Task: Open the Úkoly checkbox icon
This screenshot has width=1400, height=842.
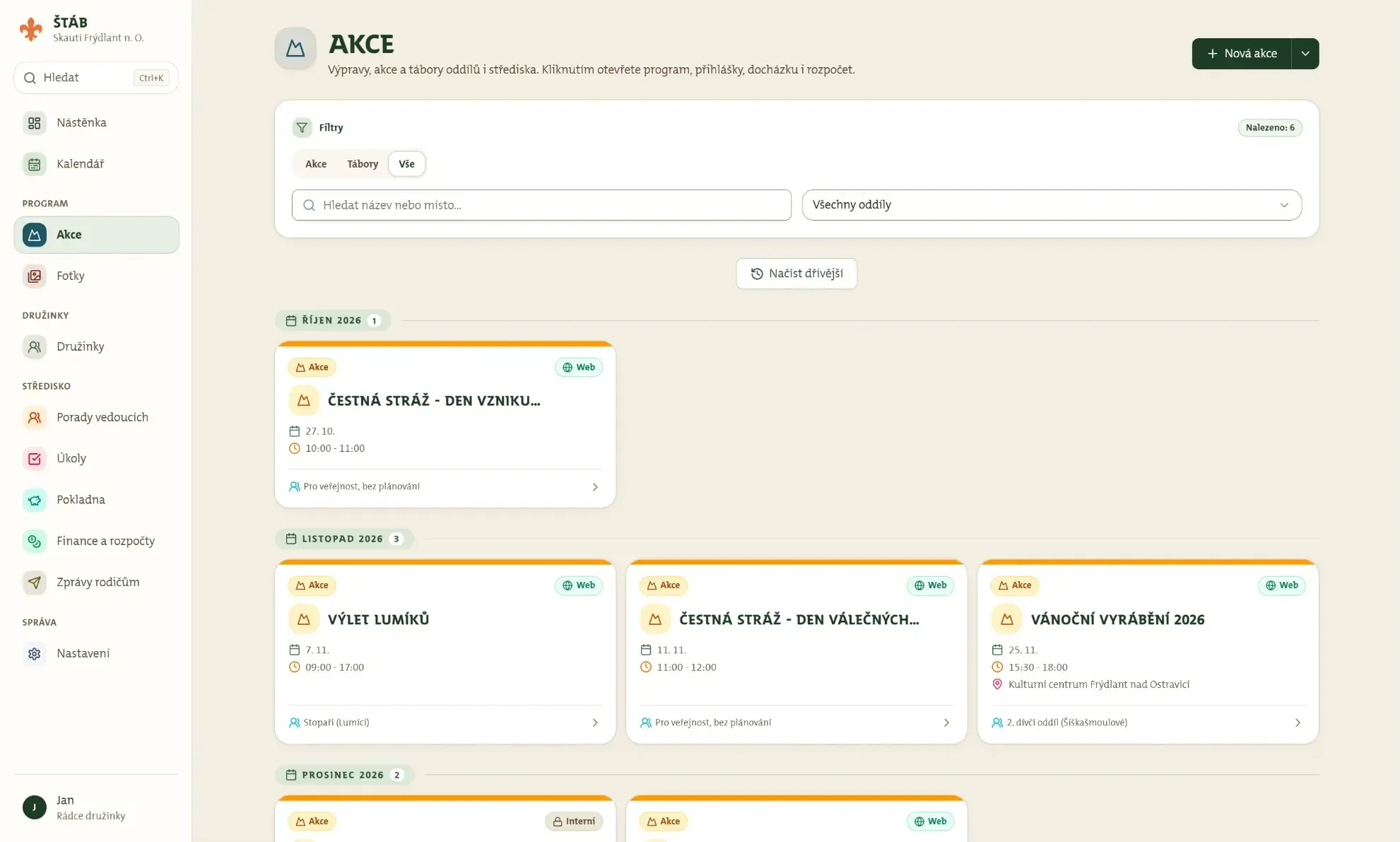Action: click(x=34, y=459)
